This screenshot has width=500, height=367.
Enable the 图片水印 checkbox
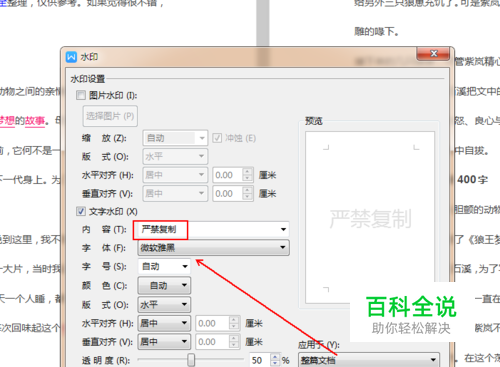(x=81, y=95)
